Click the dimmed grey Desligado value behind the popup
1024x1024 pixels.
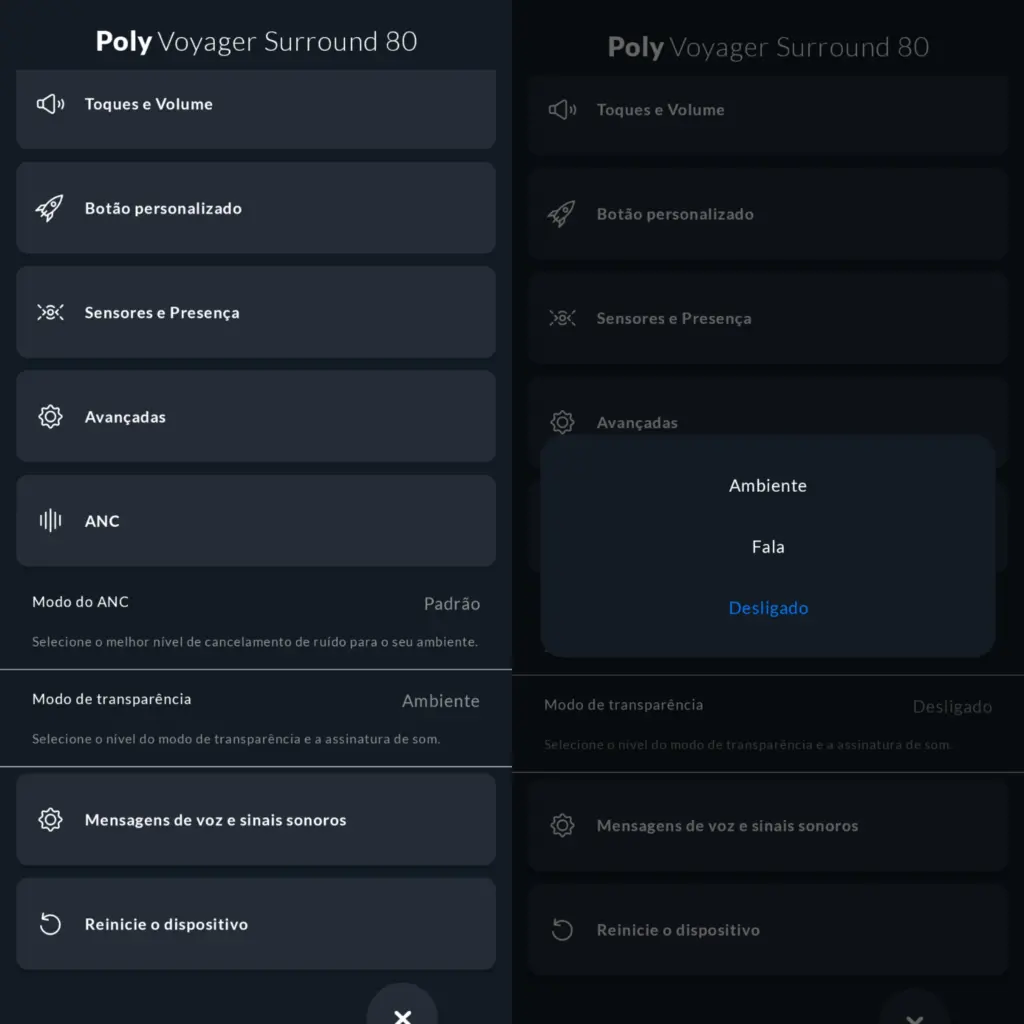[x=951, y=707]
